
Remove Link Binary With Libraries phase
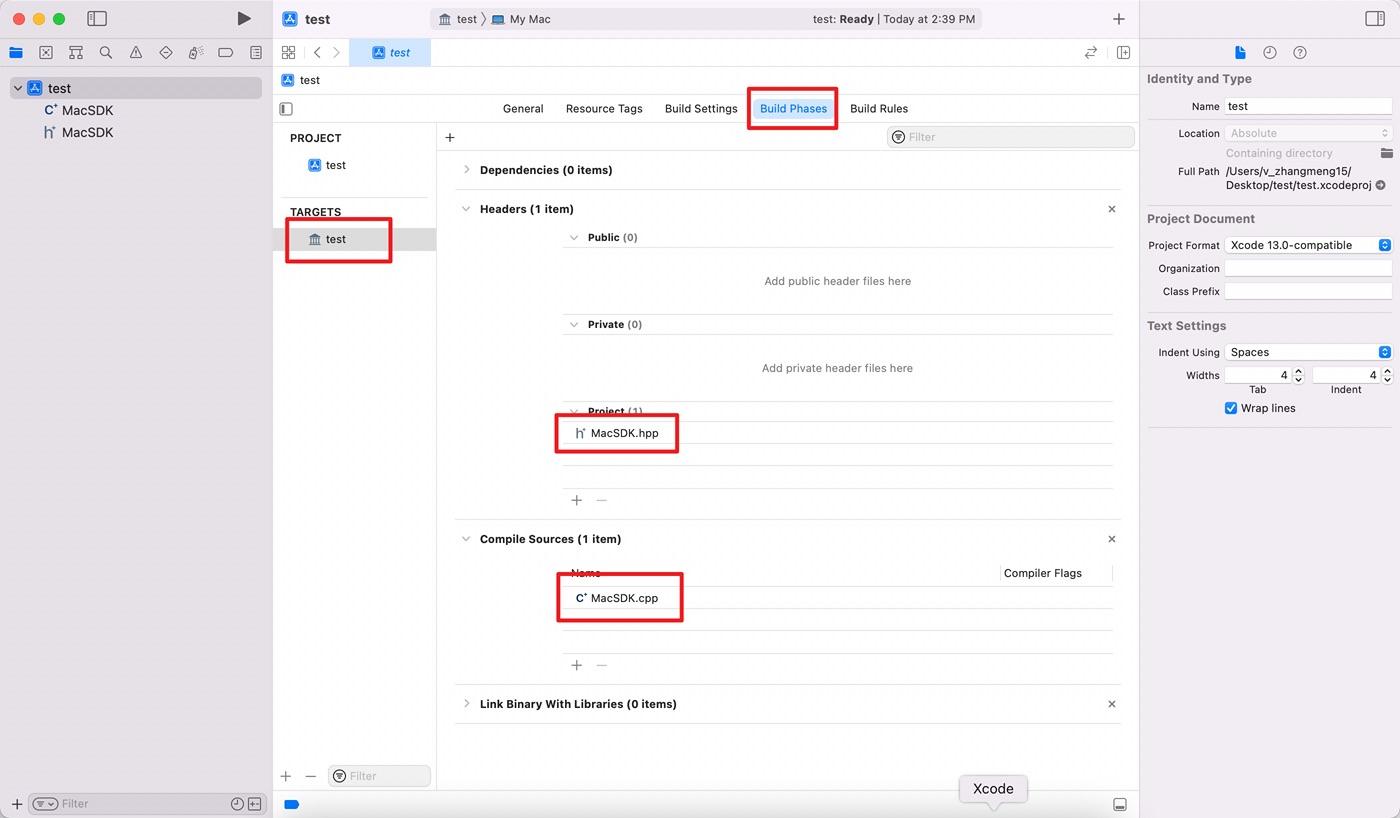click(1112, 704)
